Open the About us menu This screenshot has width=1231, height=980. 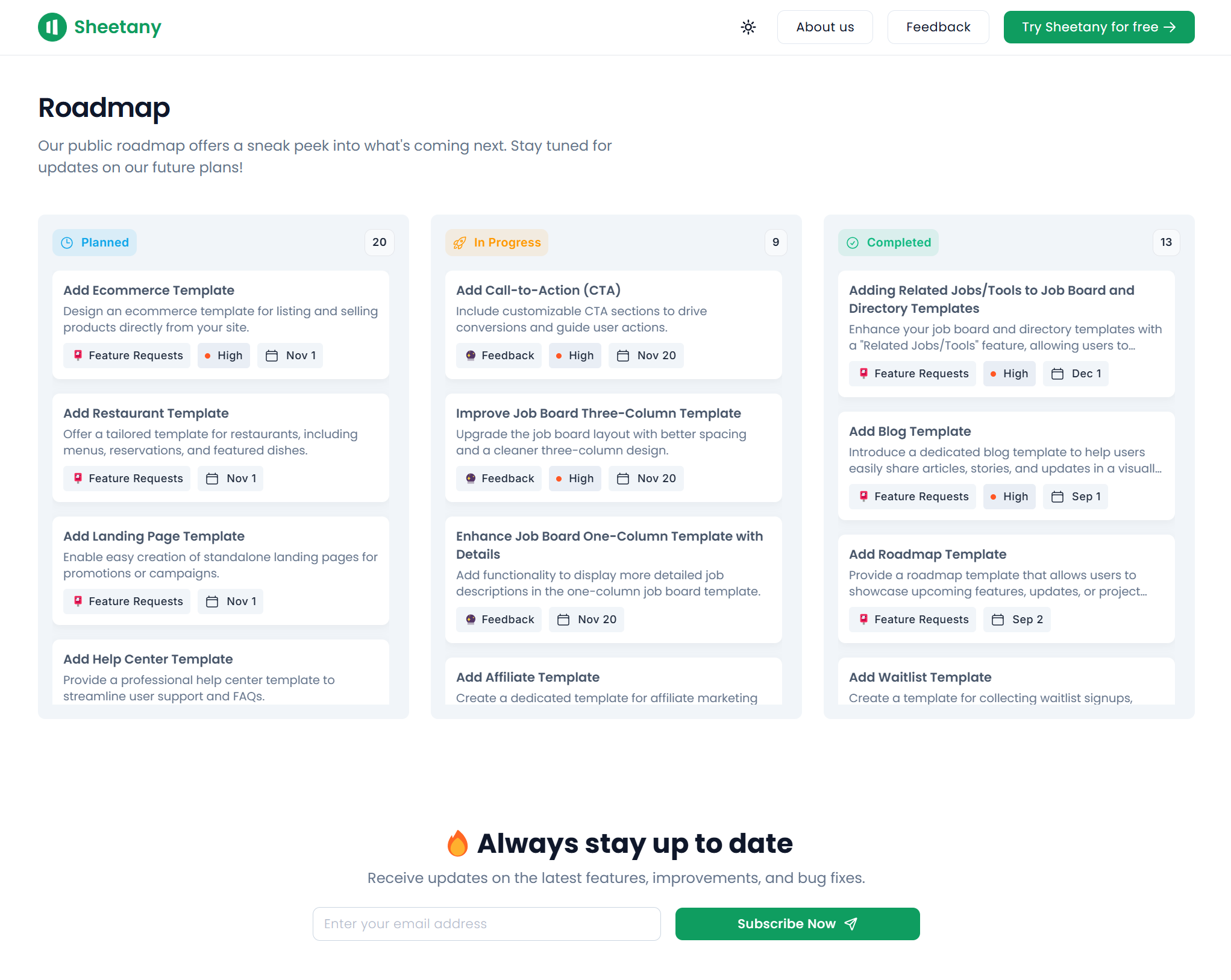coord(825,27)
